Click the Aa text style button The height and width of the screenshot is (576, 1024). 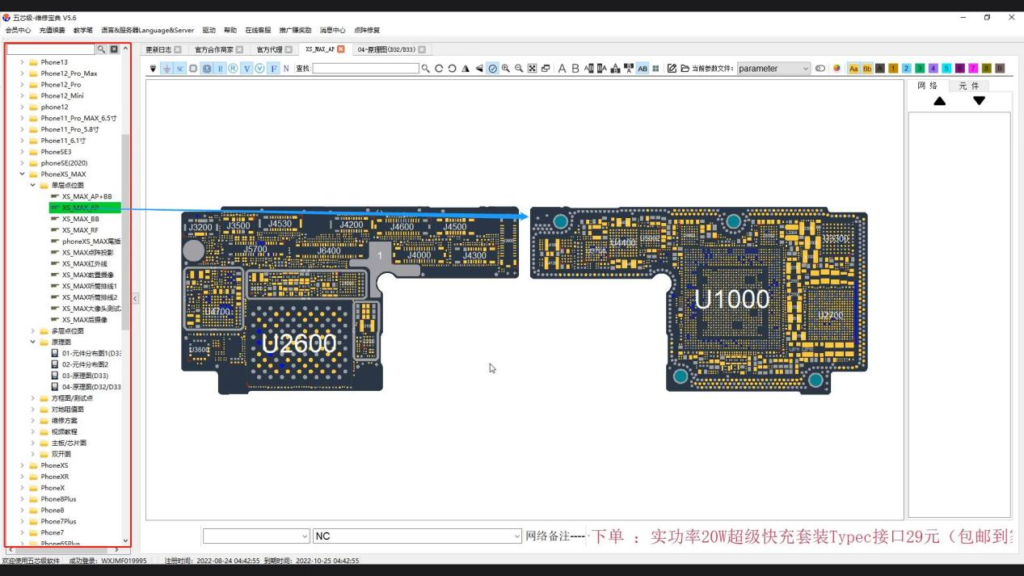(854, 69)
